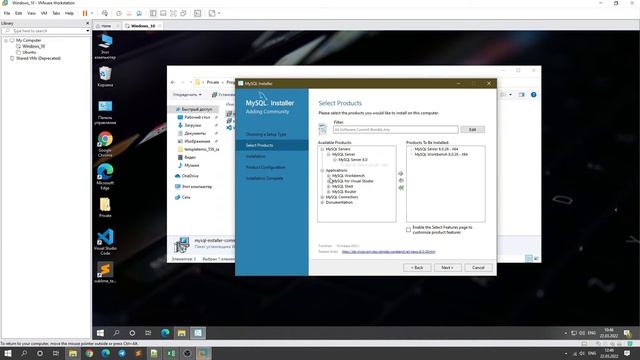Click the guest Windows Start button
The image size is (640, 360).
100,333
